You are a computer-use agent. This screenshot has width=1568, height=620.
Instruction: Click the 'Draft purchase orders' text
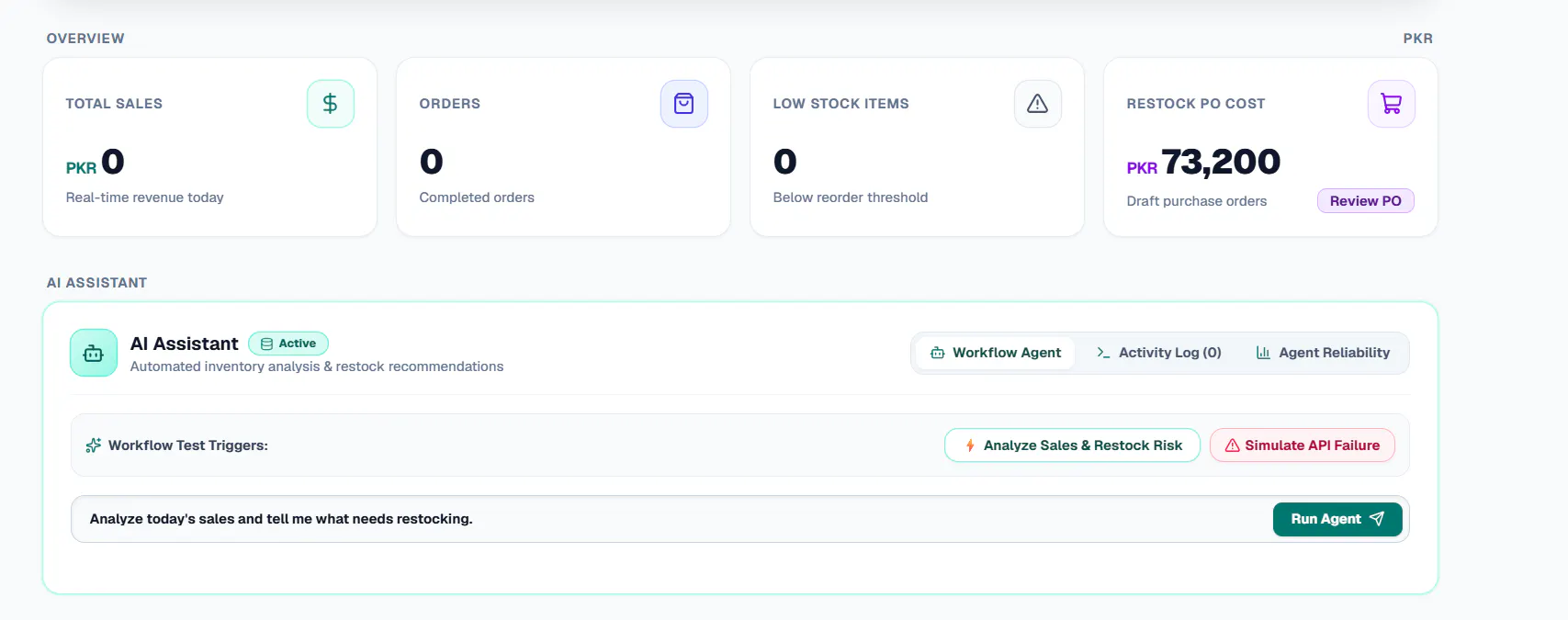coord(1197,201)
